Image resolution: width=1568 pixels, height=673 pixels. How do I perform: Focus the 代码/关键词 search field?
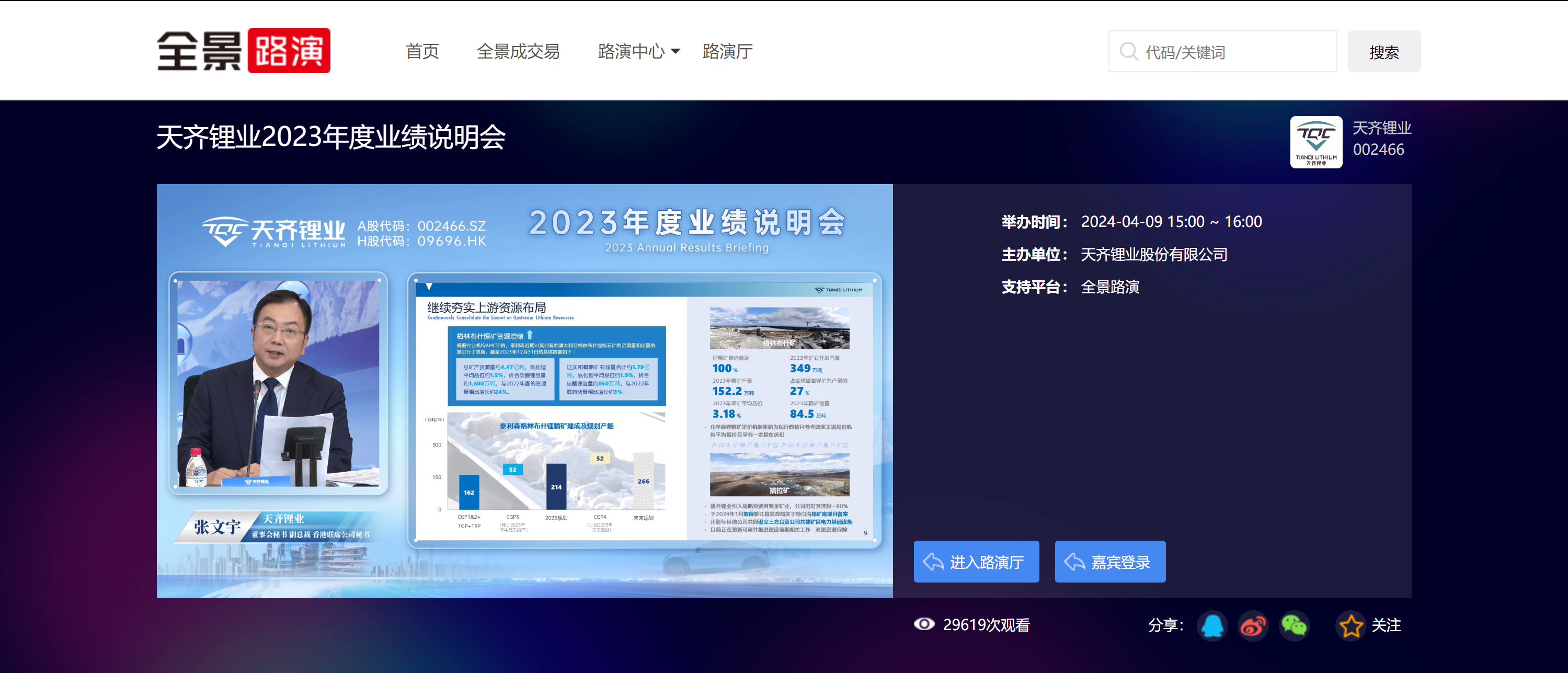pyautogui.click(x=1222, y=52)
